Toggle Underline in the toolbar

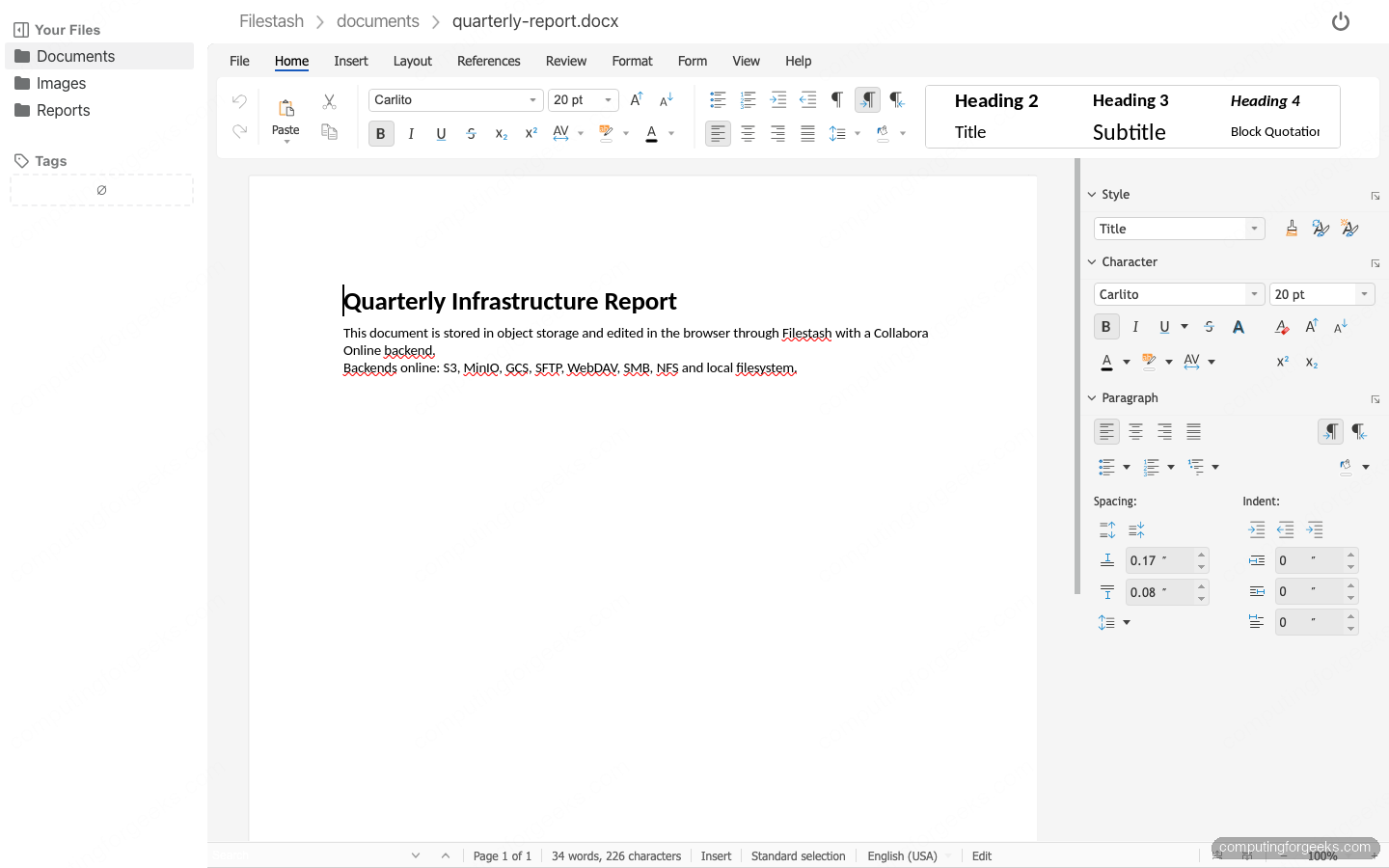pyautogui.click(x=441, y=134)
